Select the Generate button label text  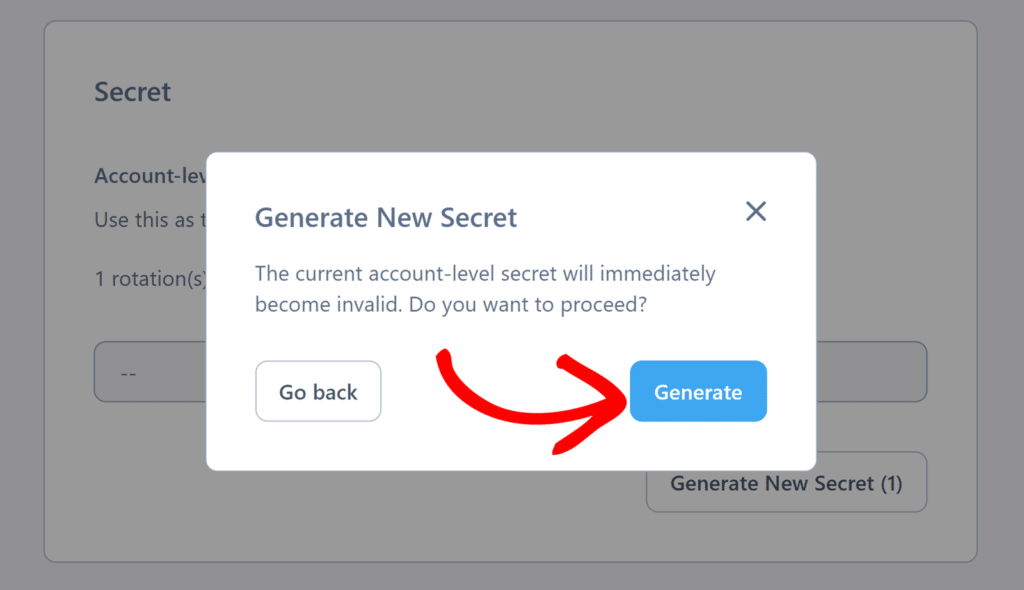(698, 391)
